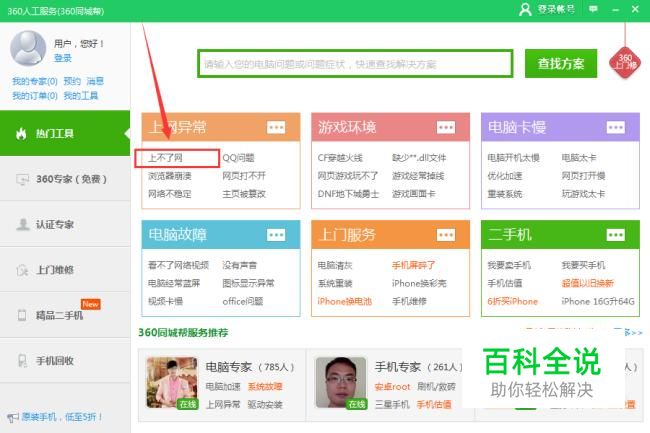
Task: Click the 登录 link under greeting
Action: tap(63, 58)
